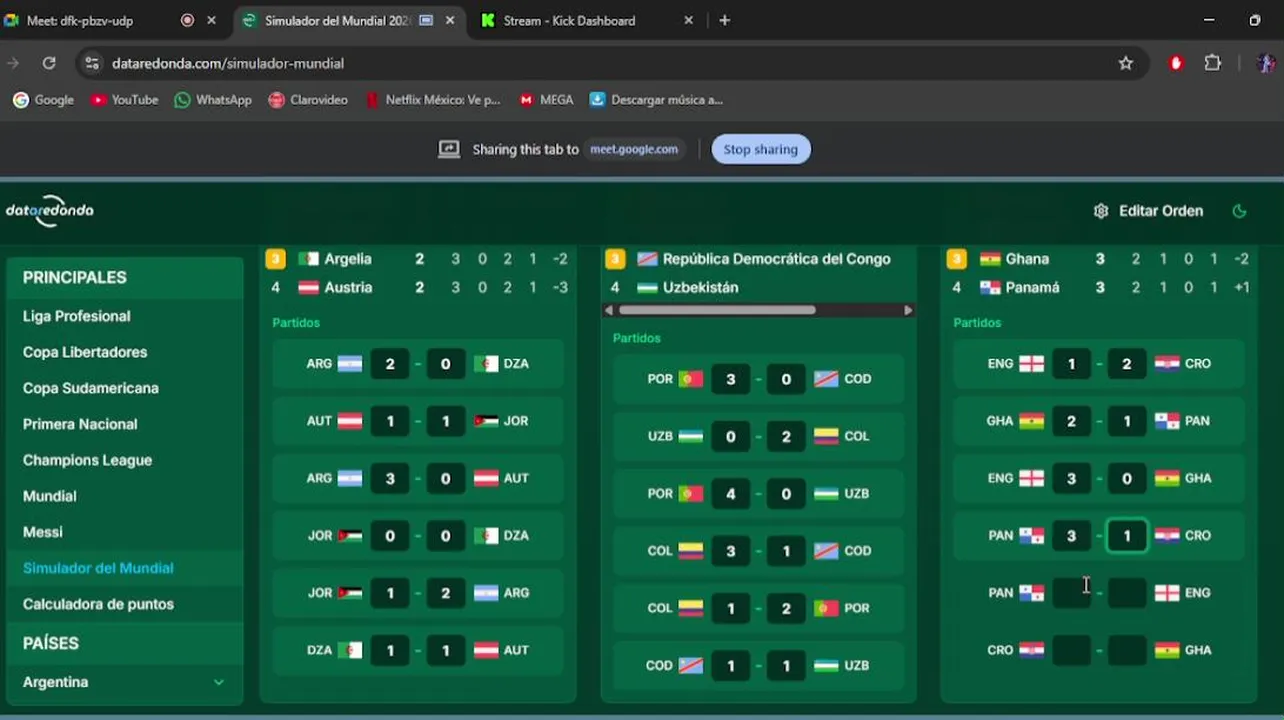Switch to the Meet dfk-pbzv-udp tab
Image resolution: width=1284 pixels, height=720 pixels.
click(80, 20)
